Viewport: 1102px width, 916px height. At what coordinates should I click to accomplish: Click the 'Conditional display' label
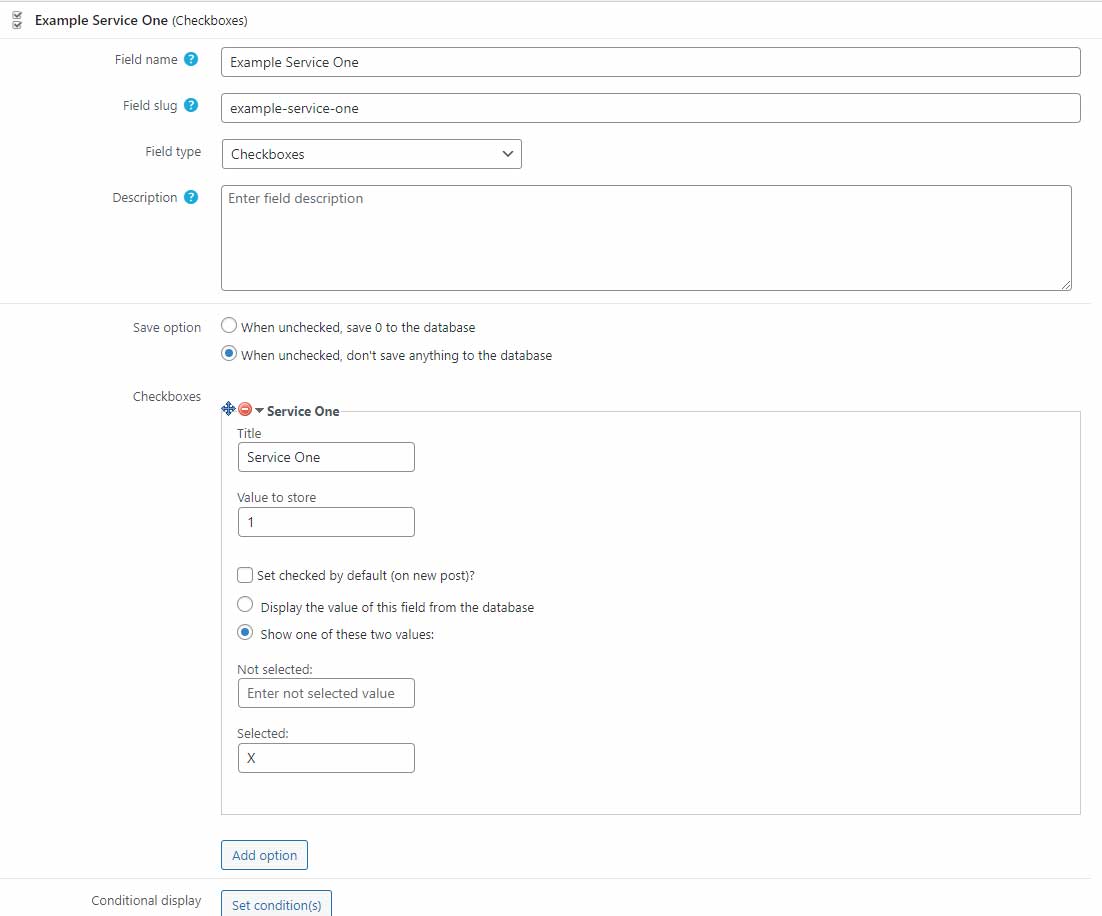(x=146, y=901)
